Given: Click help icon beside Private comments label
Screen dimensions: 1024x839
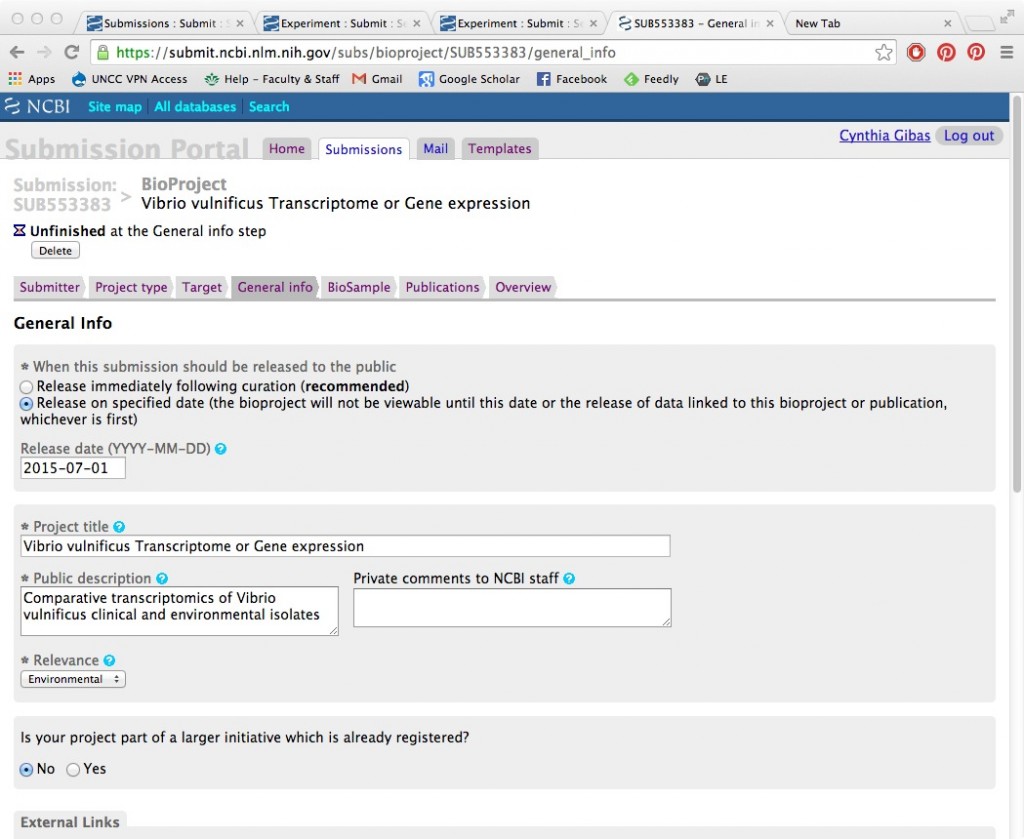Looking at the screenshot, I should tap(569, 579).
